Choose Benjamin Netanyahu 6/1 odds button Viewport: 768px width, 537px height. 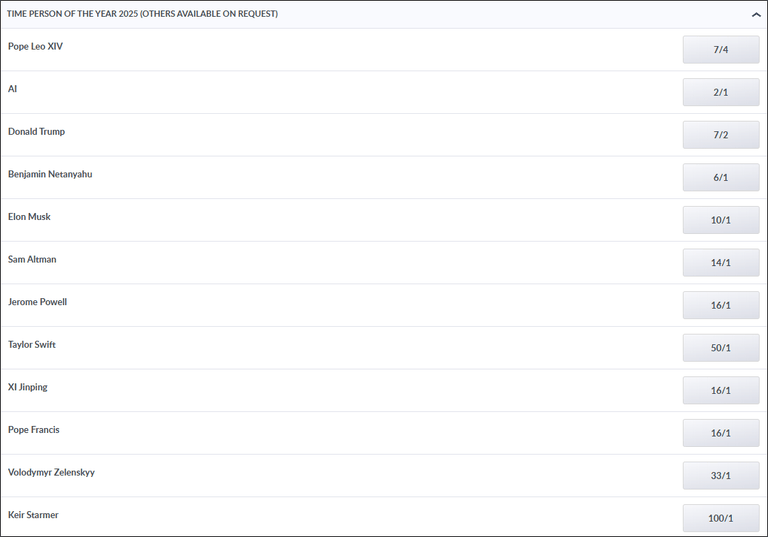(721, 178)
